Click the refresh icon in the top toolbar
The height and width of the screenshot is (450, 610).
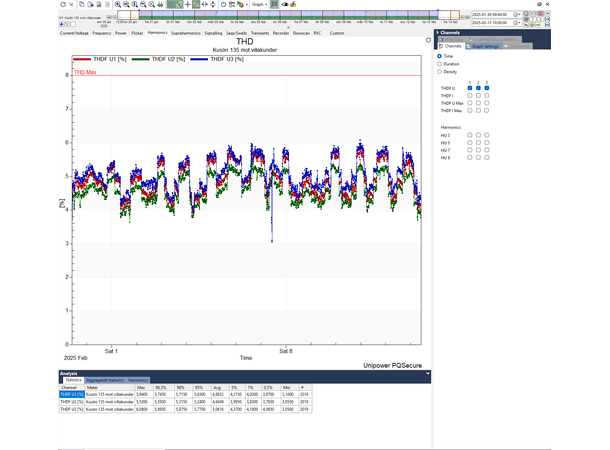pyautogui.click(x=63, y=4)
